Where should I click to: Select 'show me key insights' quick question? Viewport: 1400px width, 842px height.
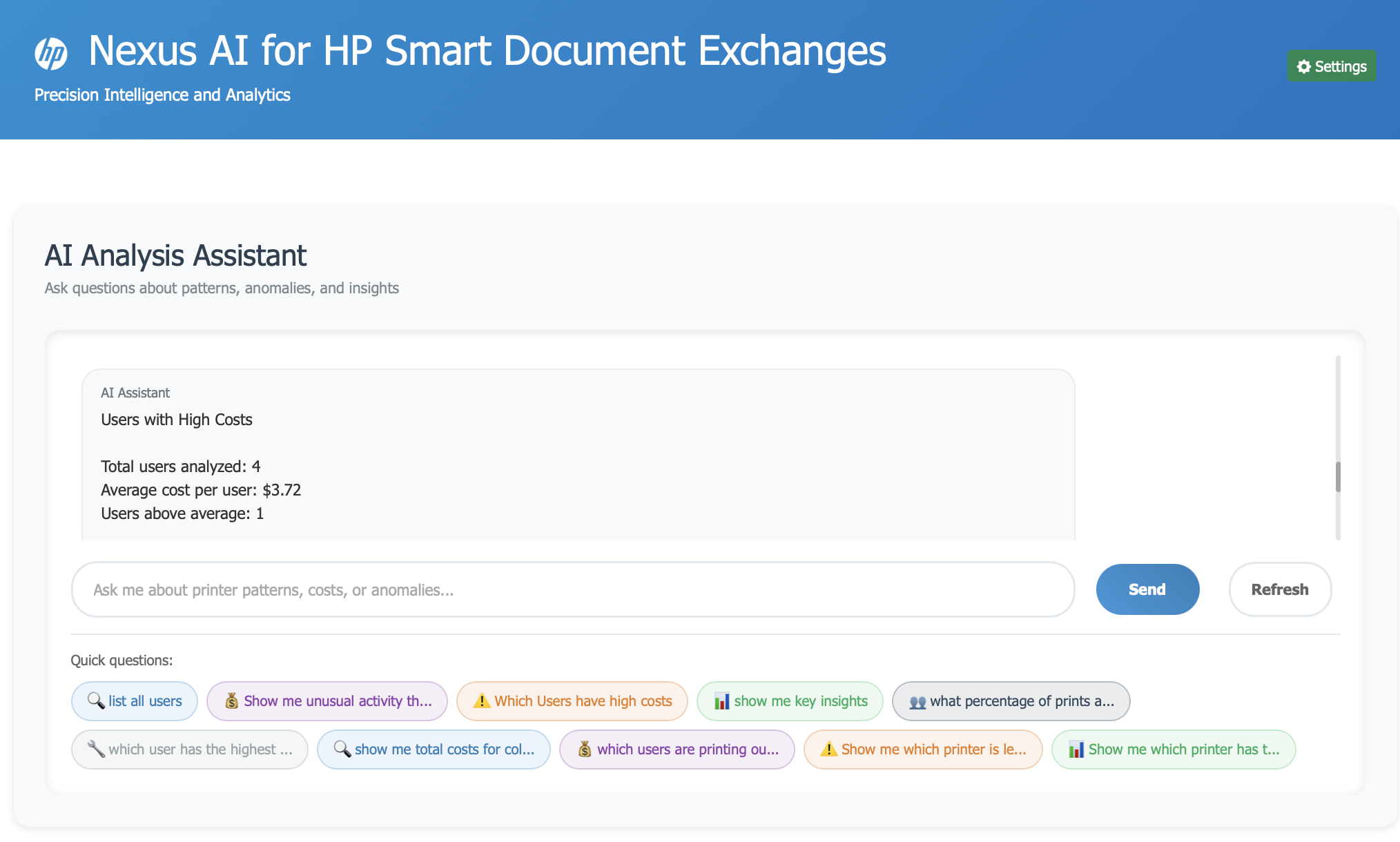pos(790,701)
